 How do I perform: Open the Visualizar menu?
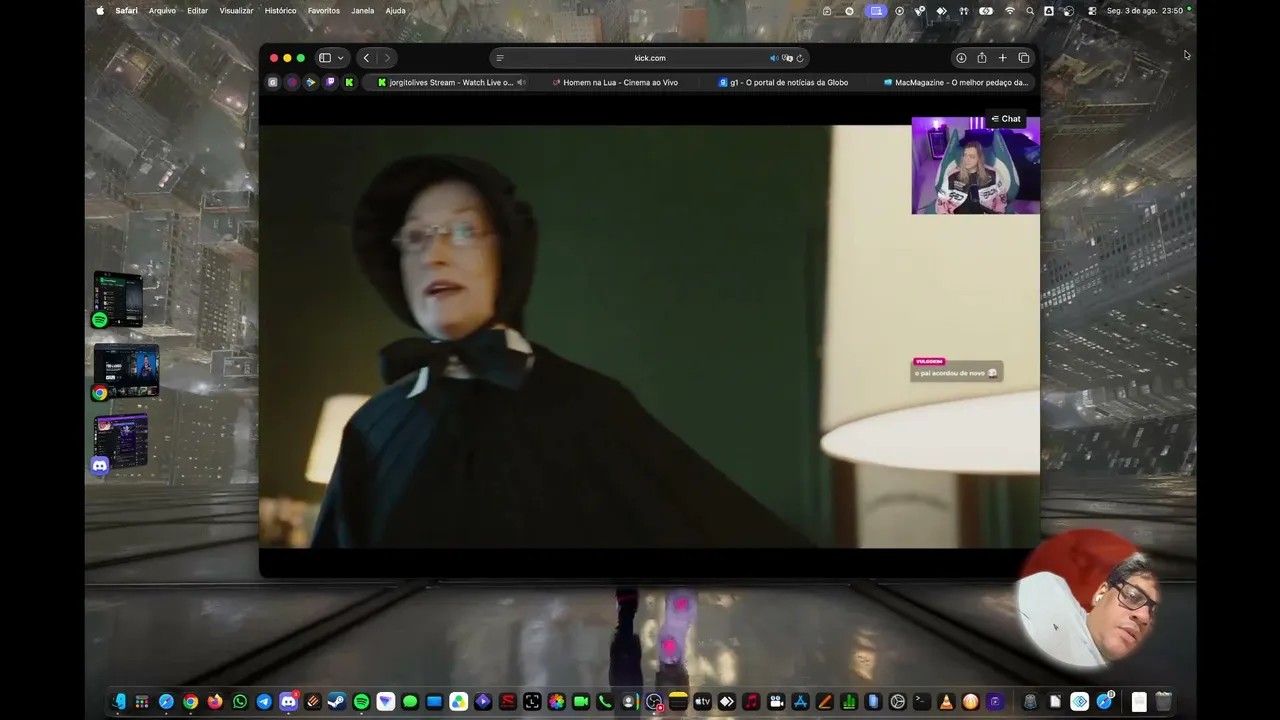point(236,11)
